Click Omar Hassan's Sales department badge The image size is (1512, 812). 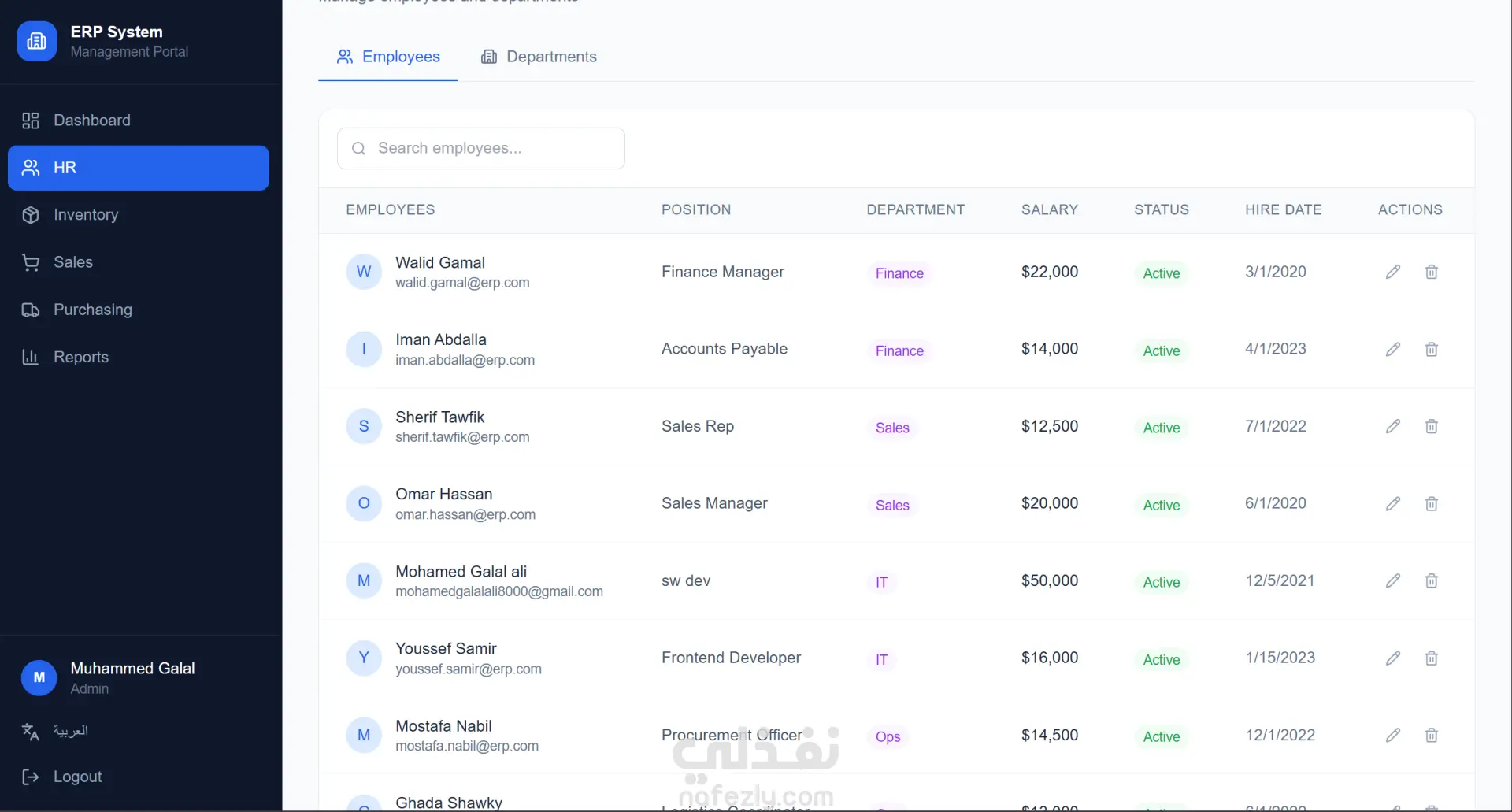(892, 505)
